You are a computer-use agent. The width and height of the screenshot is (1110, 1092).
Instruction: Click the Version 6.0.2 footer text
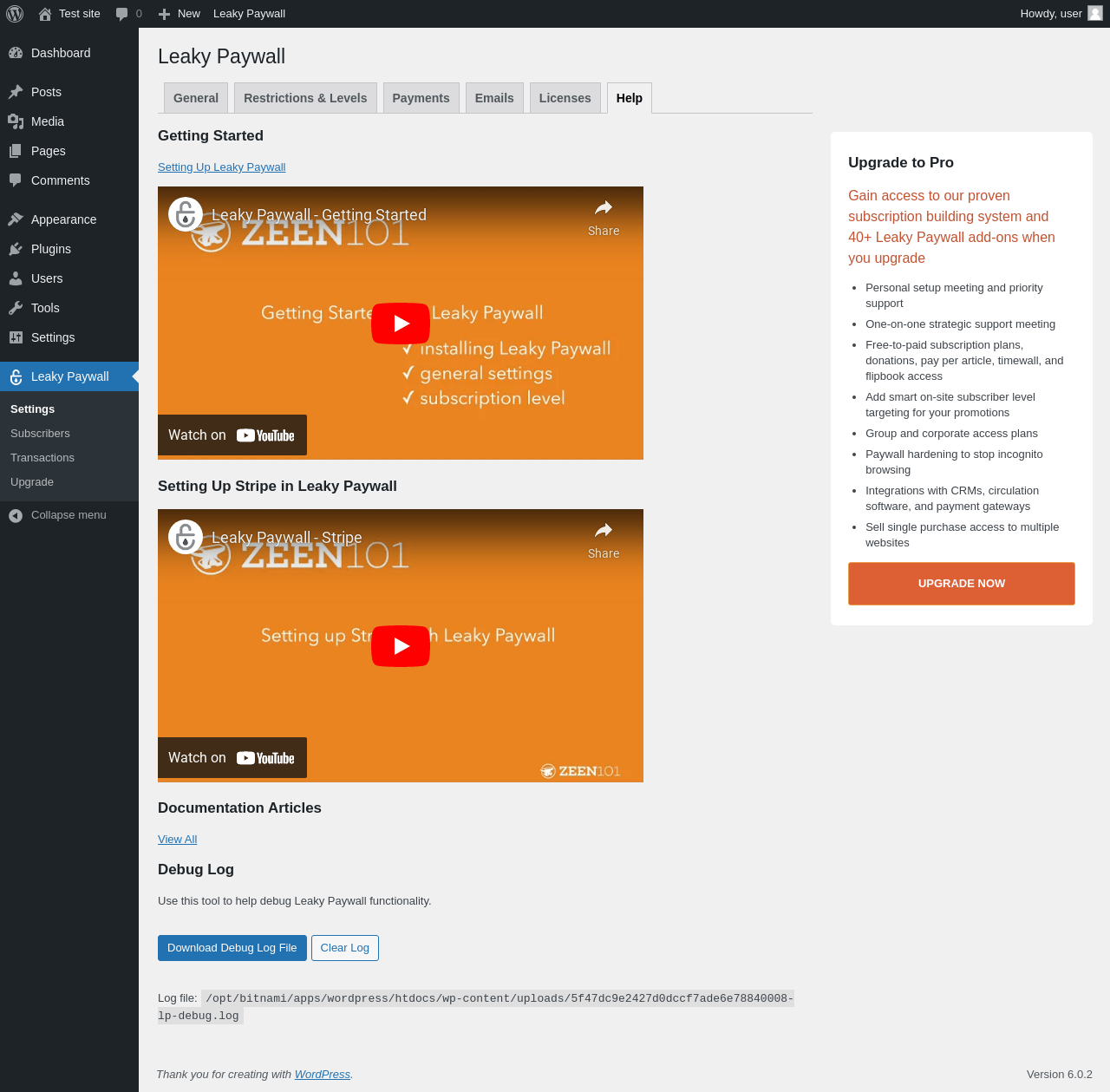click(1060, 1075)
